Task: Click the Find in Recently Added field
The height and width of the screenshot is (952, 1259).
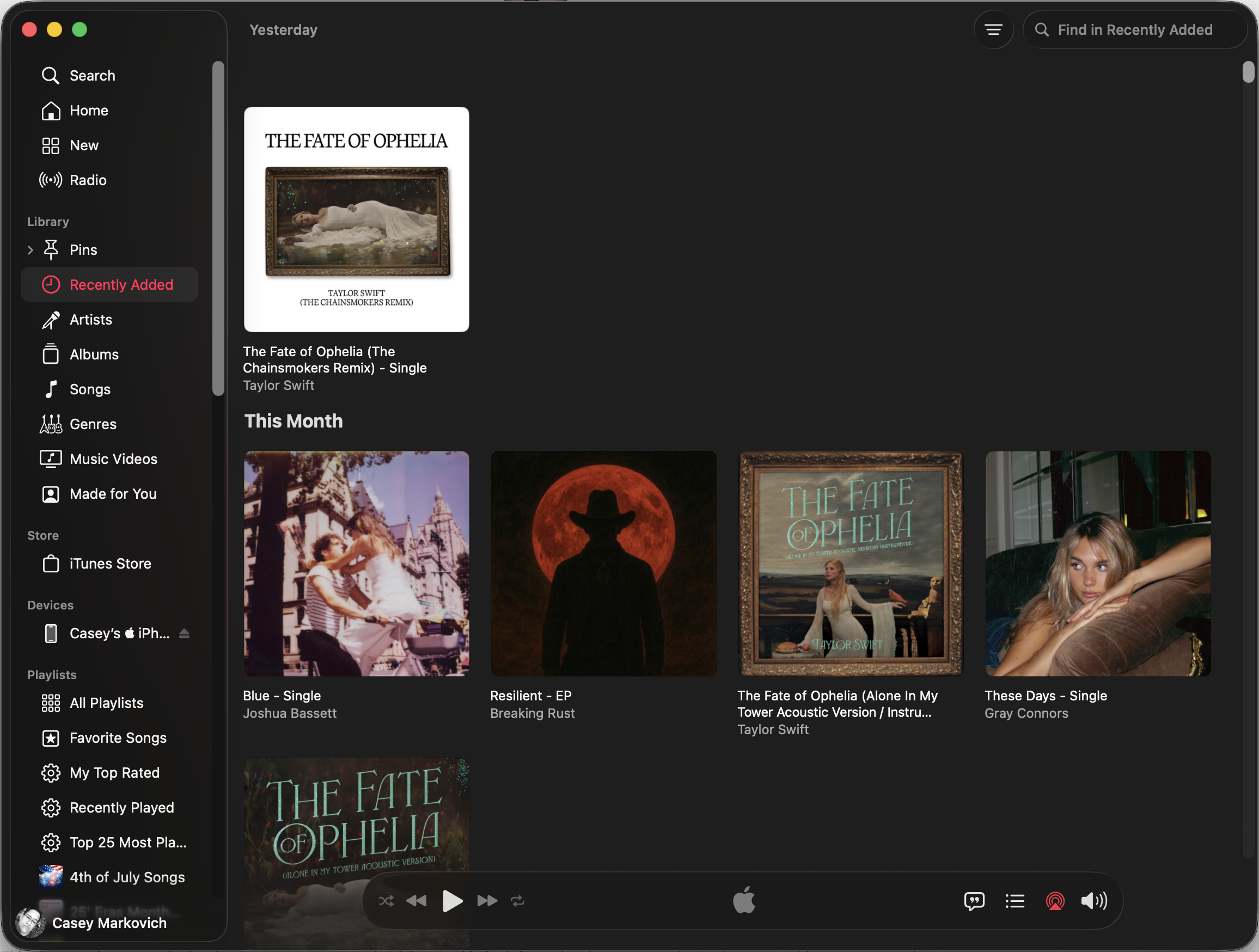Action: tap(1134, 29)
